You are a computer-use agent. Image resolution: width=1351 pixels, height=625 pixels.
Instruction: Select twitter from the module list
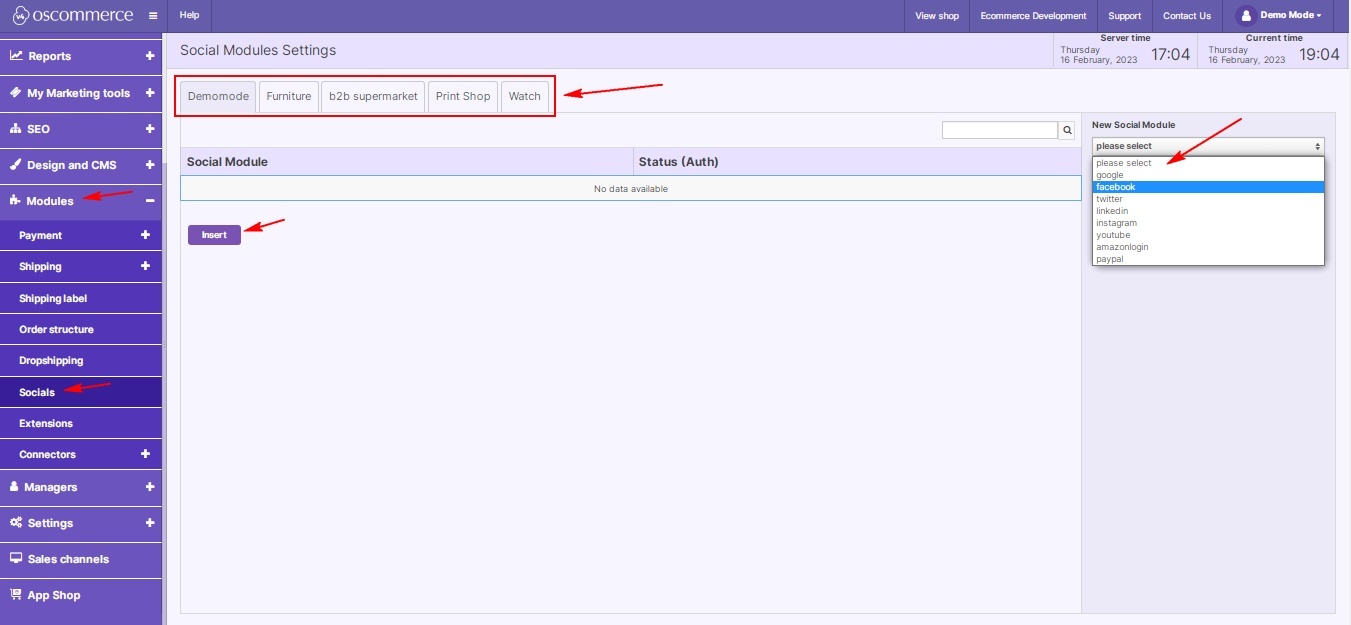[1208, 199]
